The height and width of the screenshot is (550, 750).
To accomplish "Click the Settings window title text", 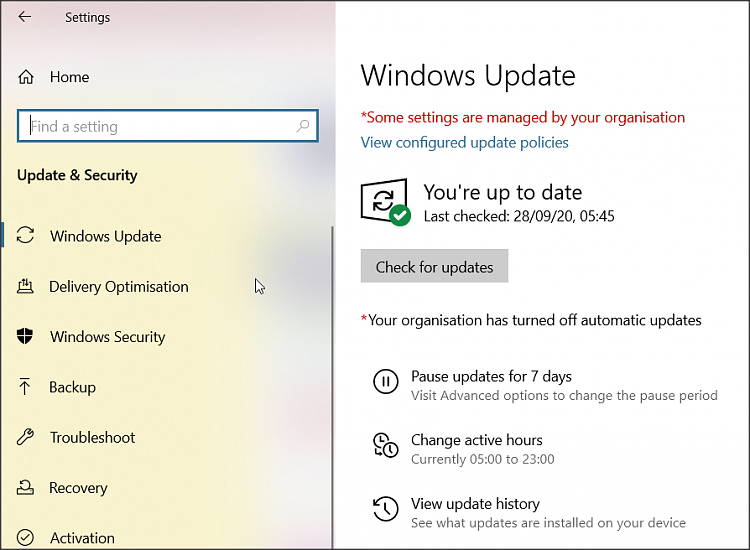I will [x=88, y=17].
